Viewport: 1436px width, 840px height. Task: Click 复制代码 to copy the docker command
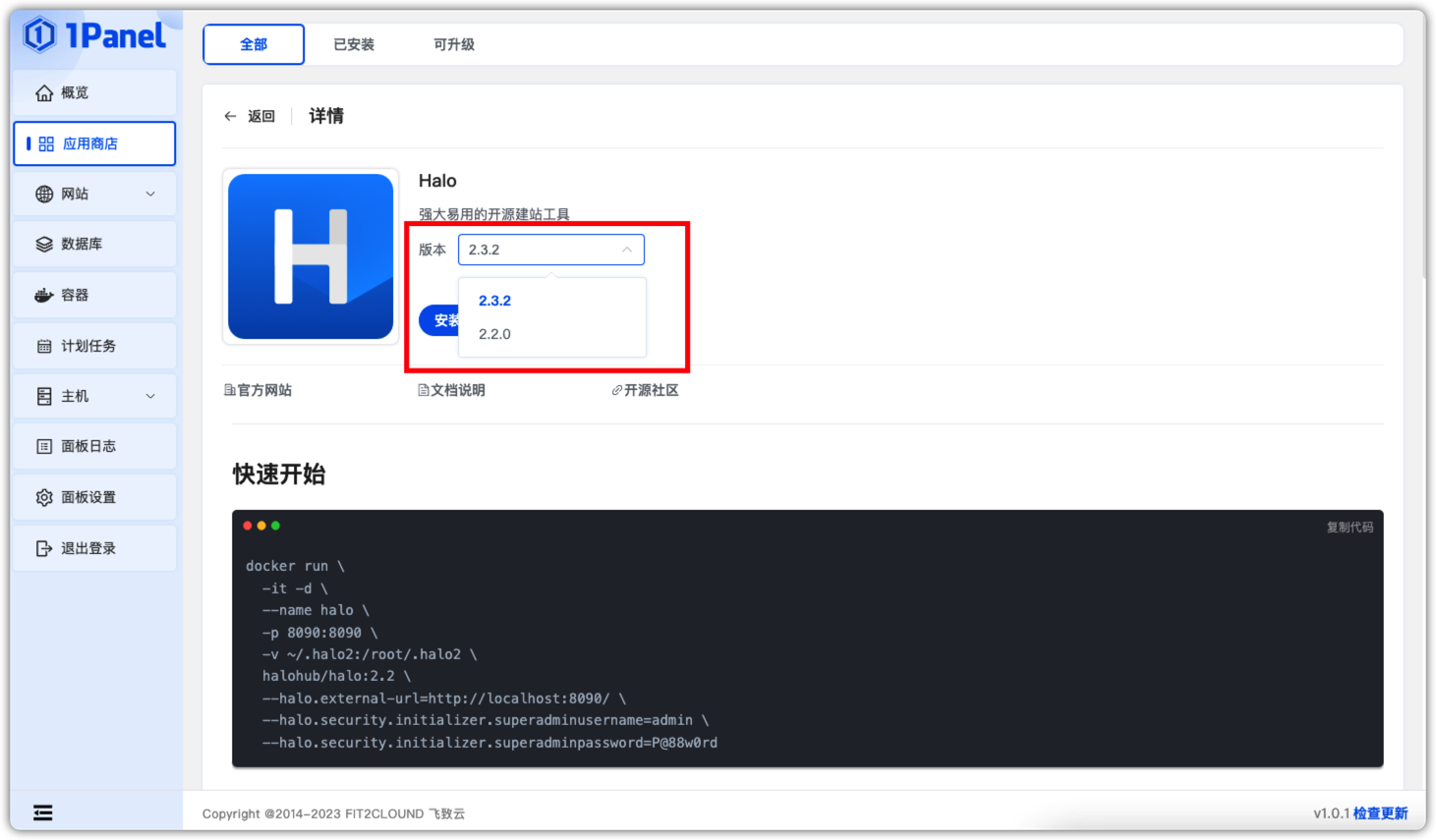1349,526
